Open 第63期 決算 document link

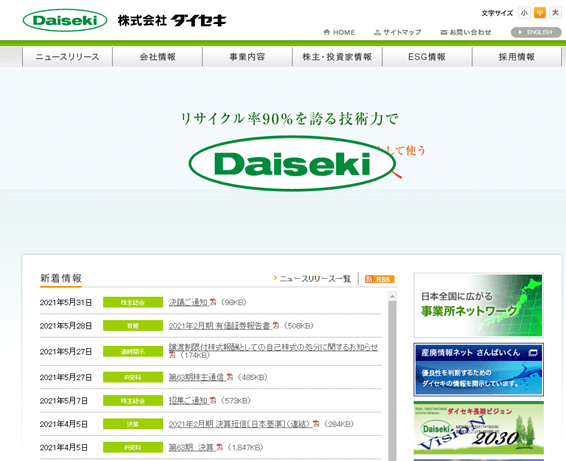click(192, 447)
